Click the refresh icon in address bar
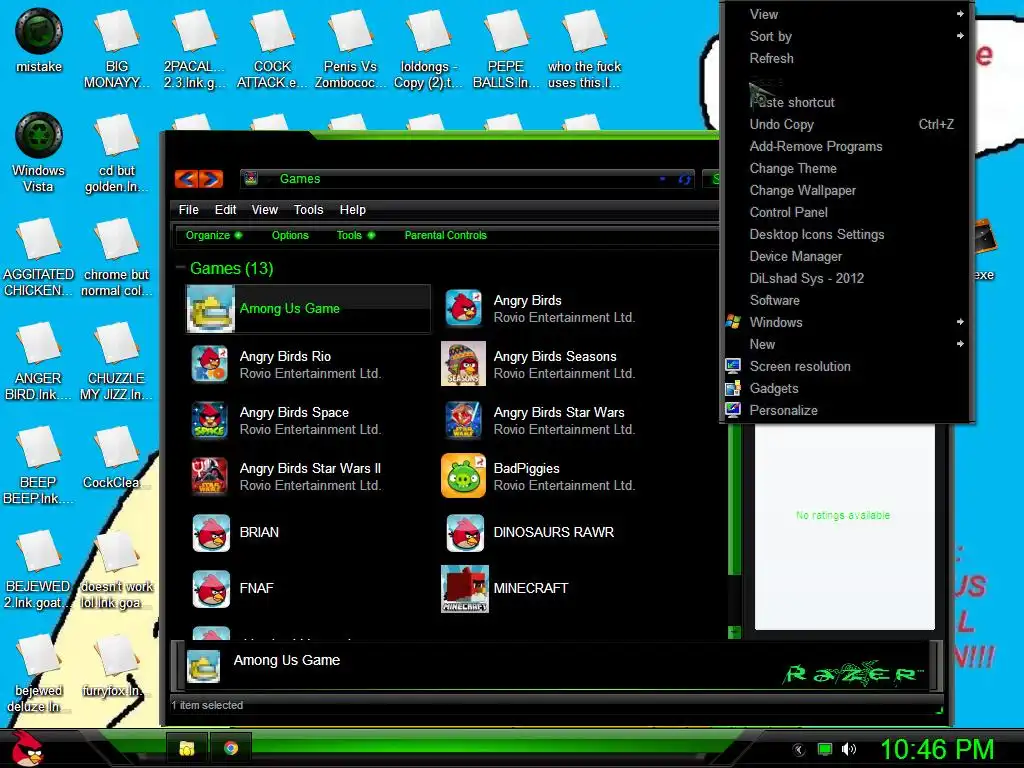This screenshot has width=1024, height=768. (684, 179)
